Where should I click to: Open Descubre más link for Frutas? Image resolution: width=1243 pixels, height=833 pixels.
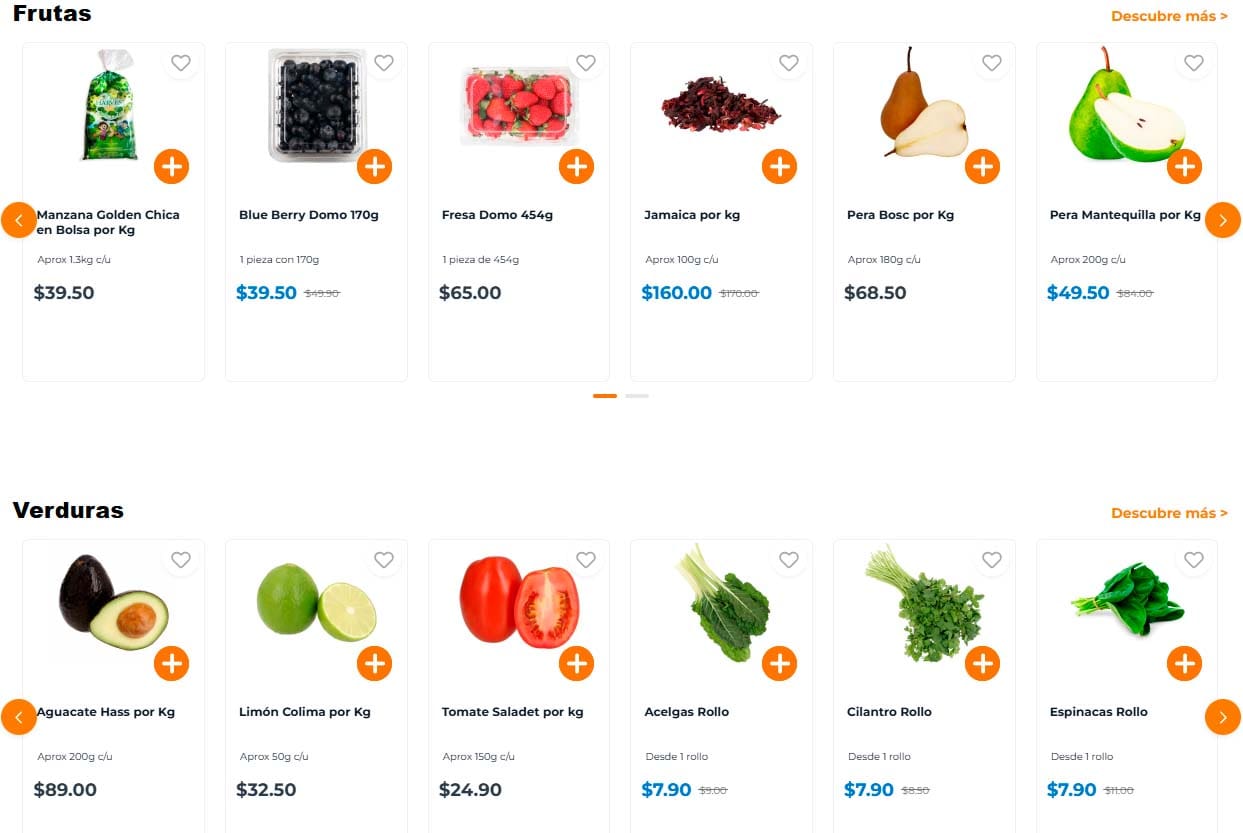pos(1169,16)
